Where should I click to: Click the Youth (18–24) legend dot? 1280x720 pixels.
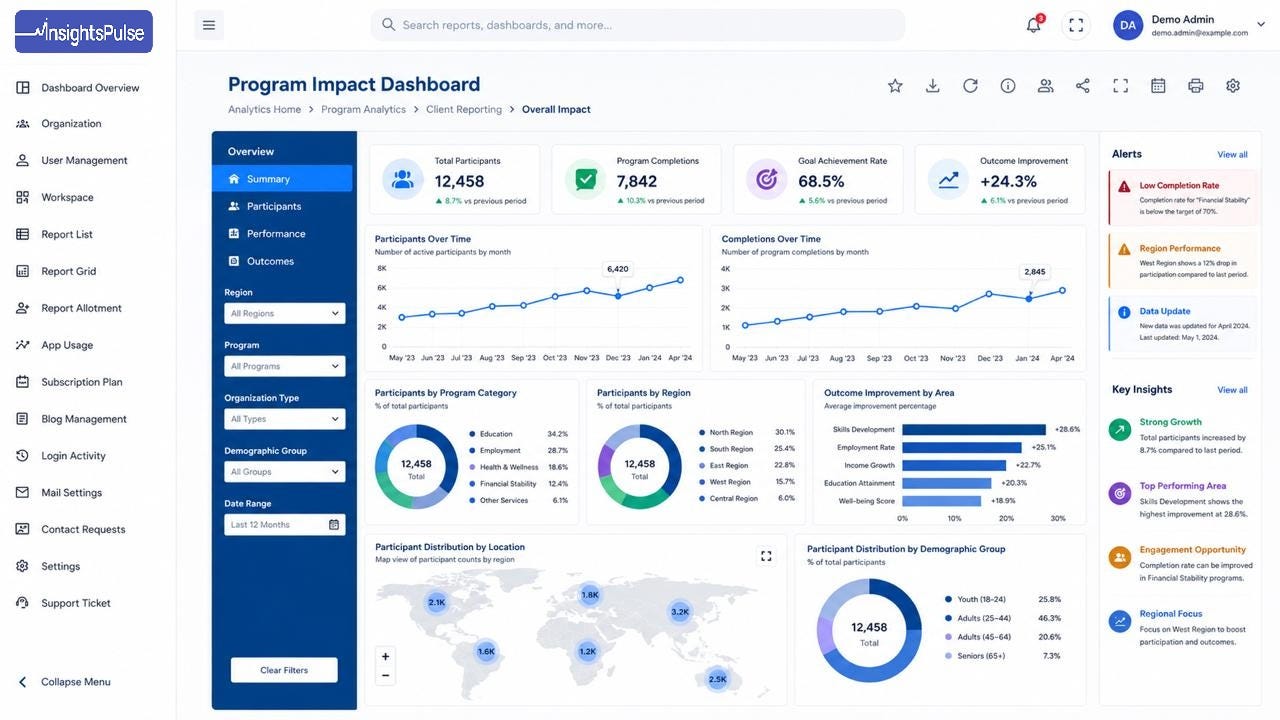948,599
